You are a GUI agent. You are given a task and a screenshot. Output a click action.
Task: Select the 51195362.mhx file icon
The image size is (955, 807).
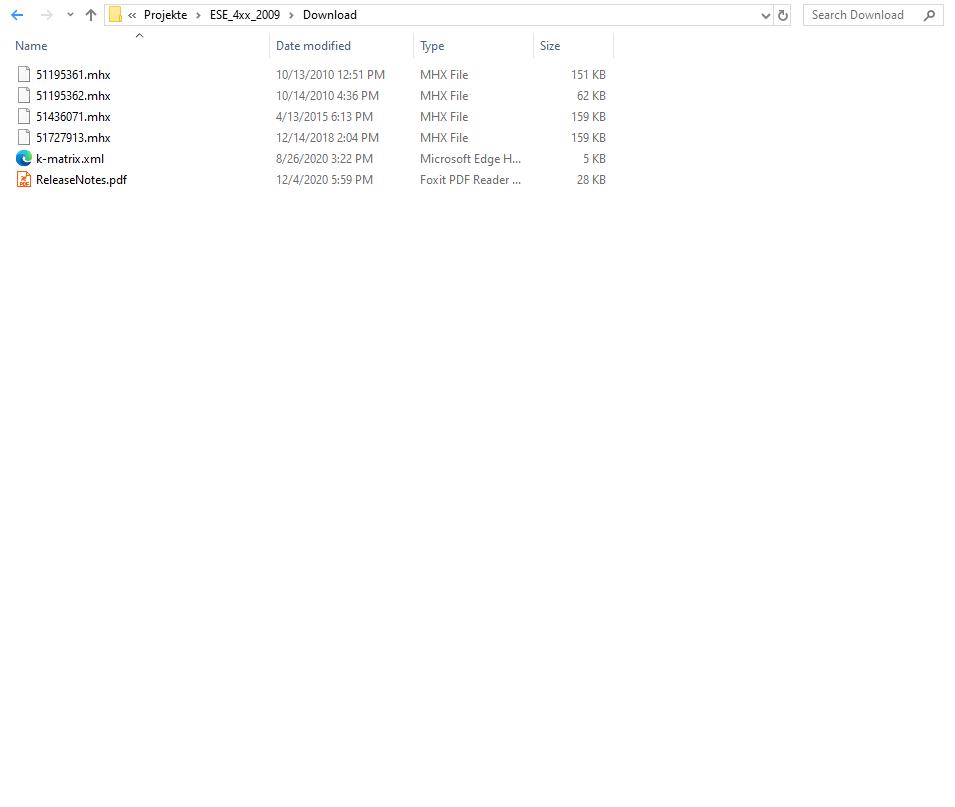click(24, 96)
